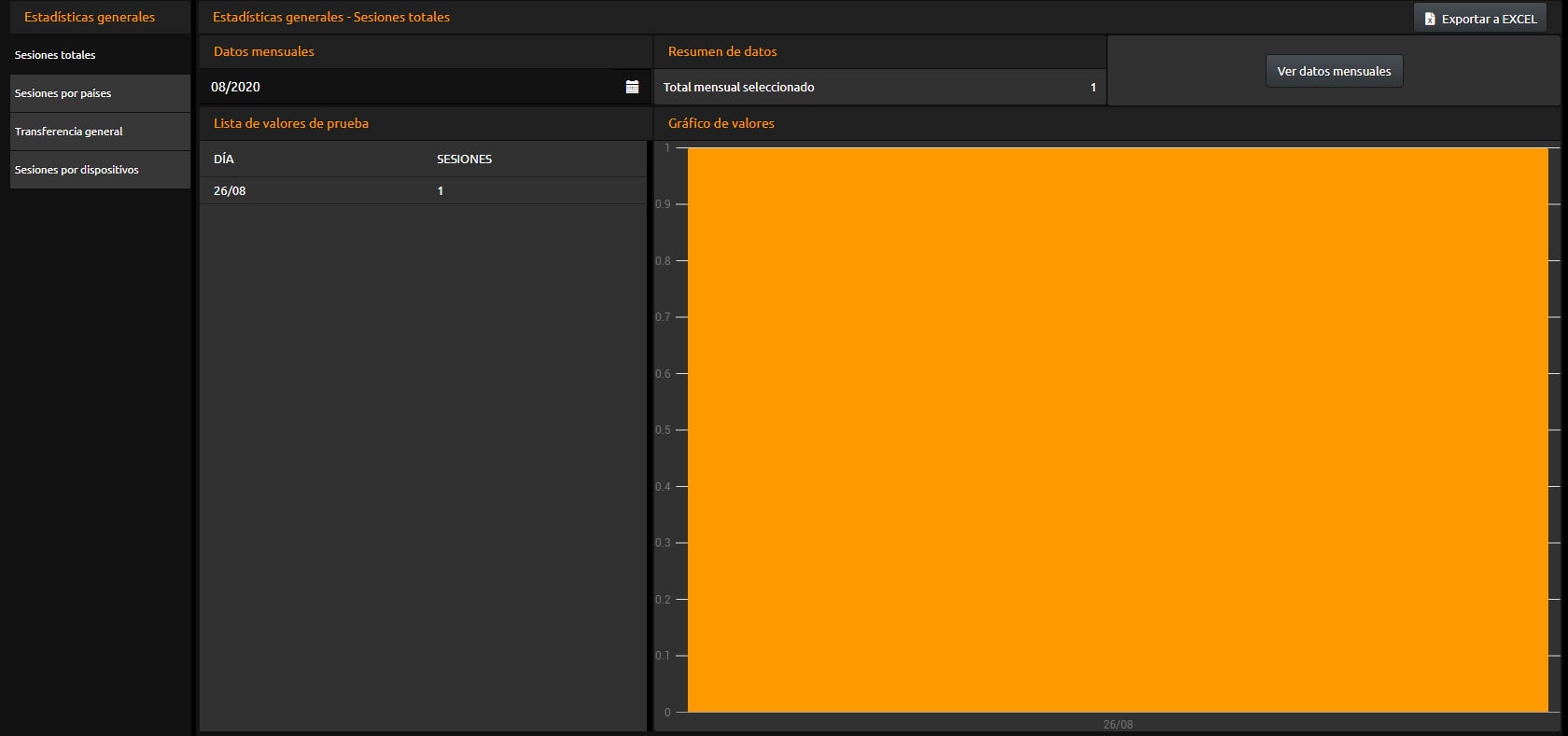Click the SESIONES column header
The image size is (1568, 736).
point(464,159)
